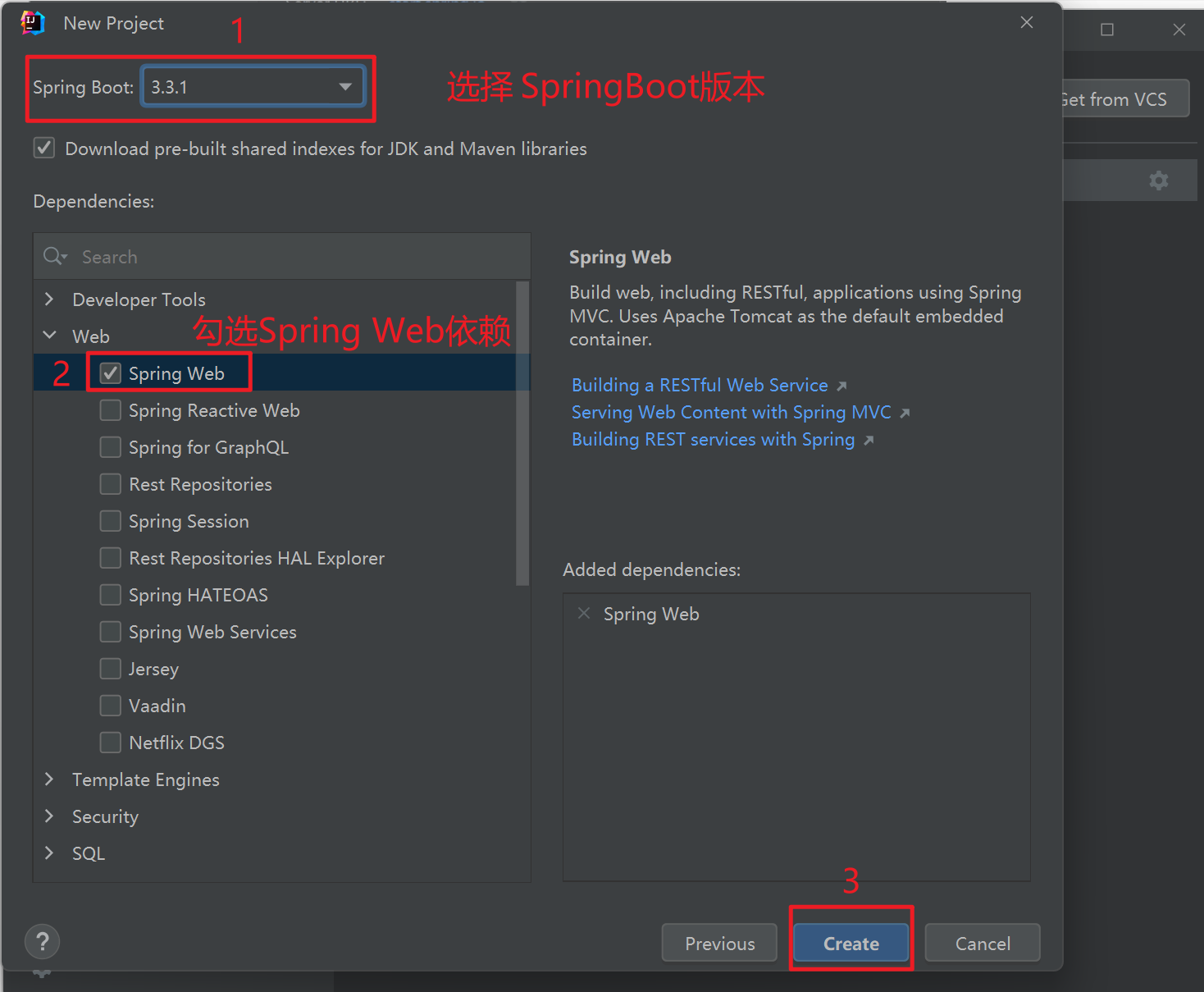Click the Previous button
Screen dimensions: 1204x992
(720, 943)
